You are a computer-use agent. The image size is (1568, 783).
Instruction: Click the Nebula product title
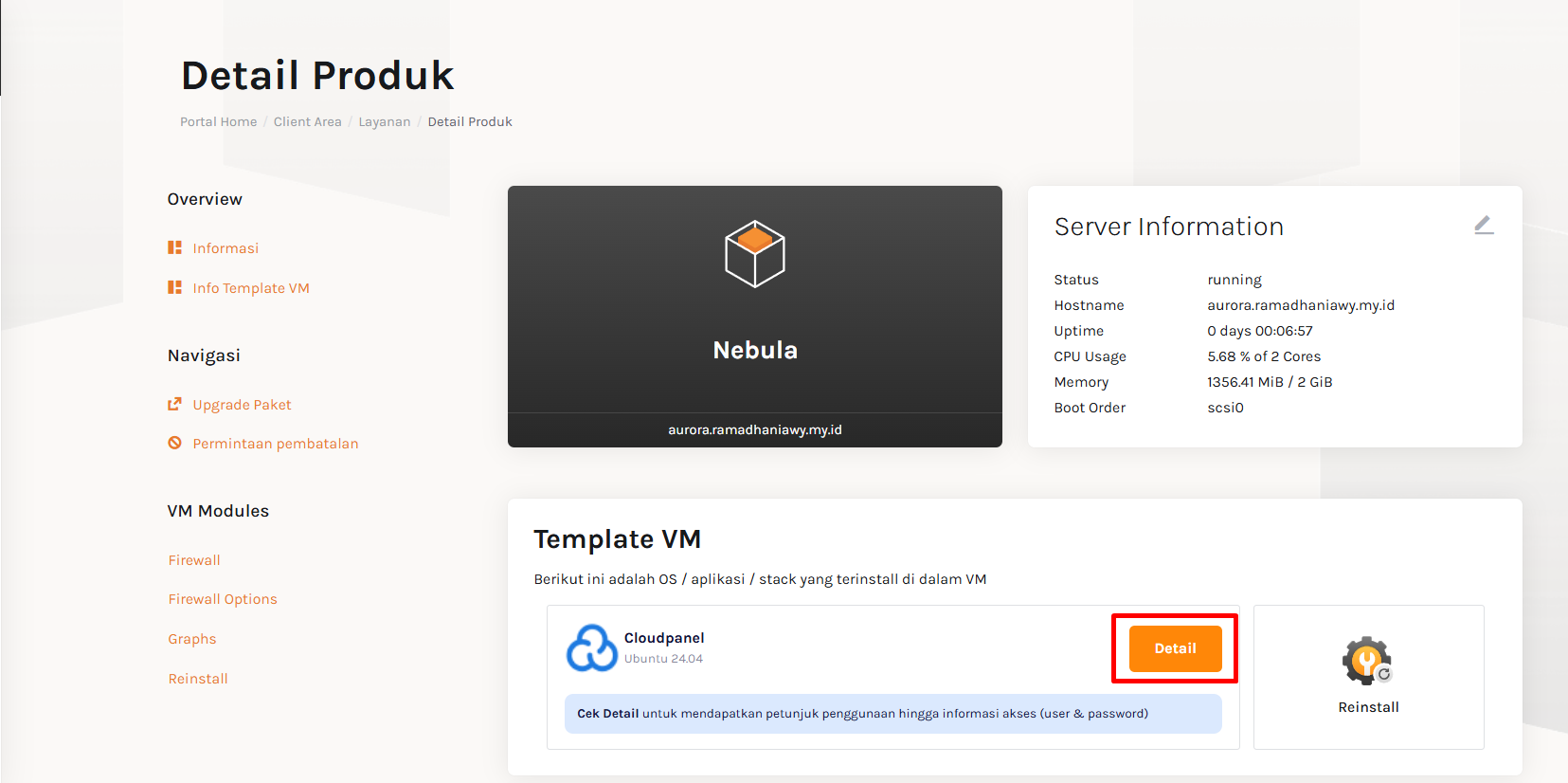coord(755,350)
